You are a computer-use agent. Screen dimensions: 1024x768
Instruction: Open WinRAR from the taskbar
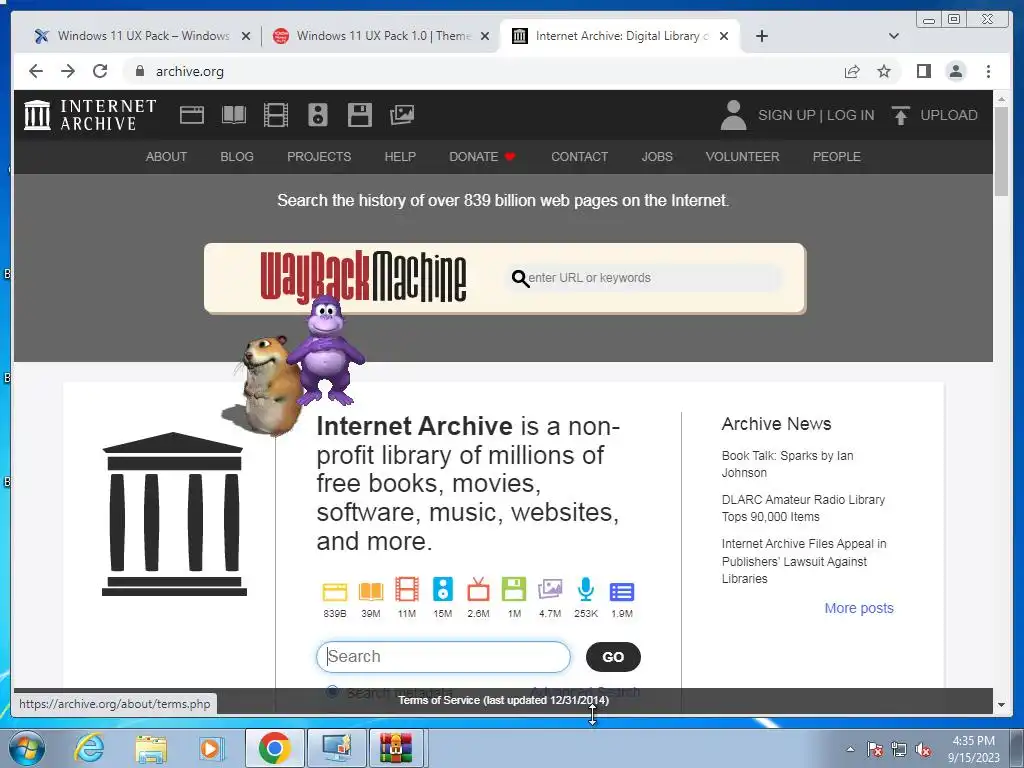point(396,748)
